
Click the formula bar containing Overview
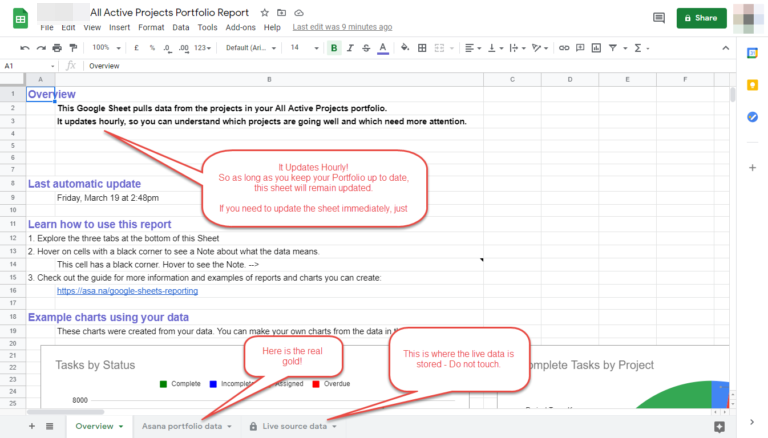[407, 66]
